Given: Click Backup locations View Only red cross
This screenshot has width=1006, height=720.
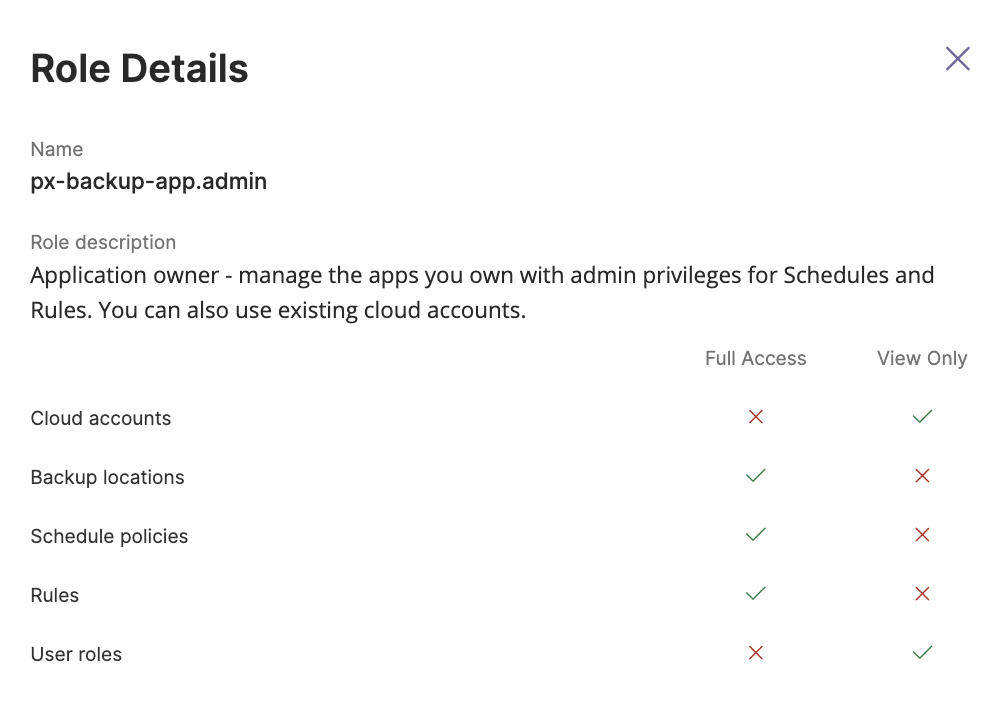Looking at the screenshot, I should click(x=922, y=476).
